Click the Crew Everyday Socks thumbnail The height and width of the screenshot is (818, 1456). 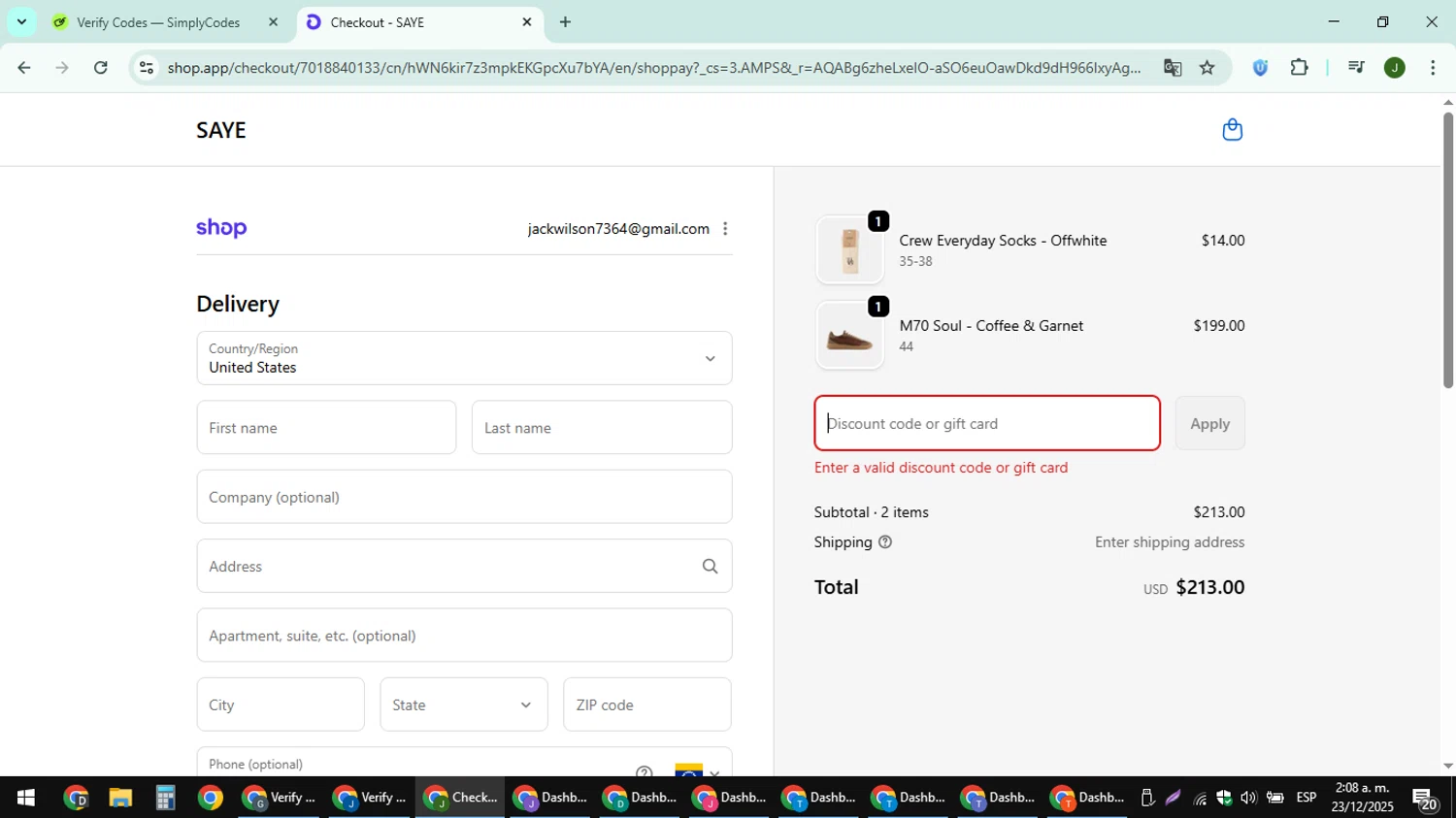[x=849, y=249]
